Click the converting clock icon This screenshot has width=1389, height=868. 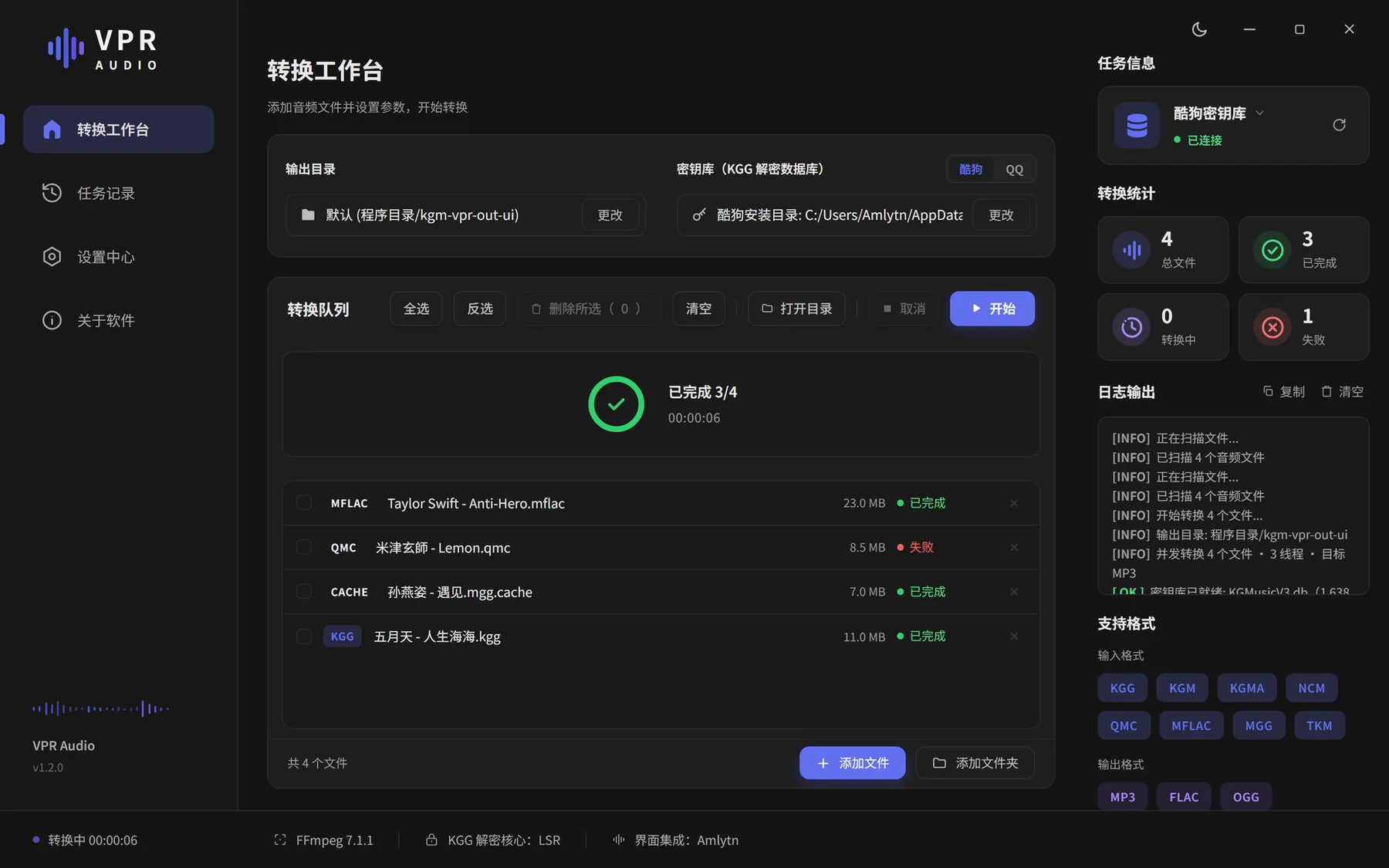(x=1132, y=327)
